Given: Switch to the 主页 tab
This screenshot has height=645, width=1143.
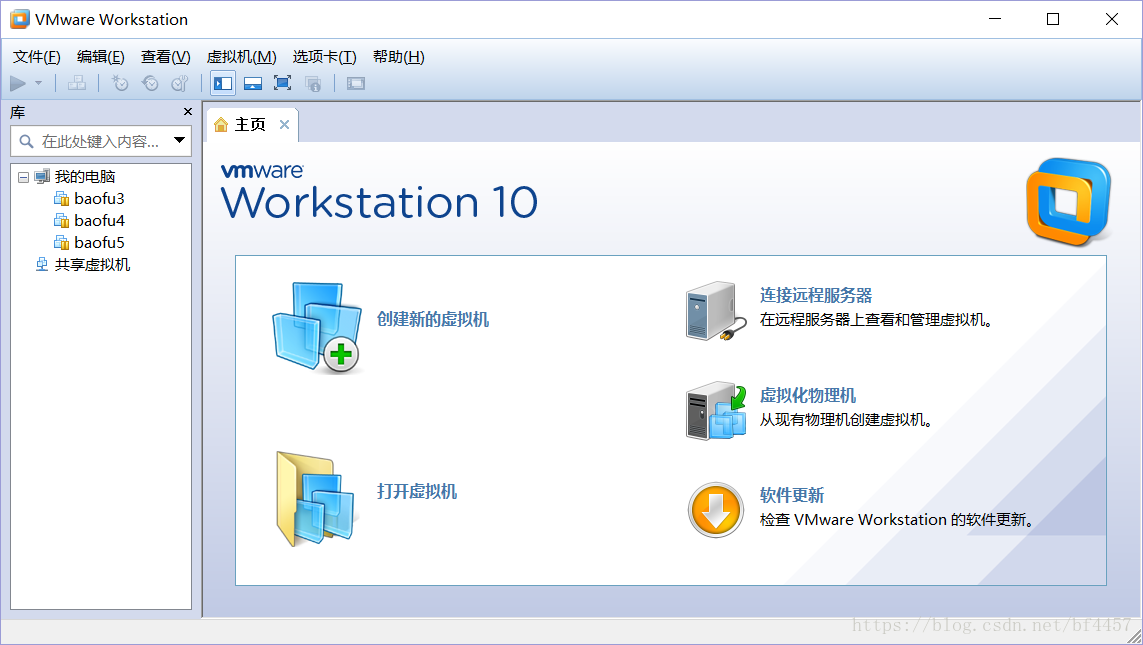Looking at the screenshot, I should 250,125.
